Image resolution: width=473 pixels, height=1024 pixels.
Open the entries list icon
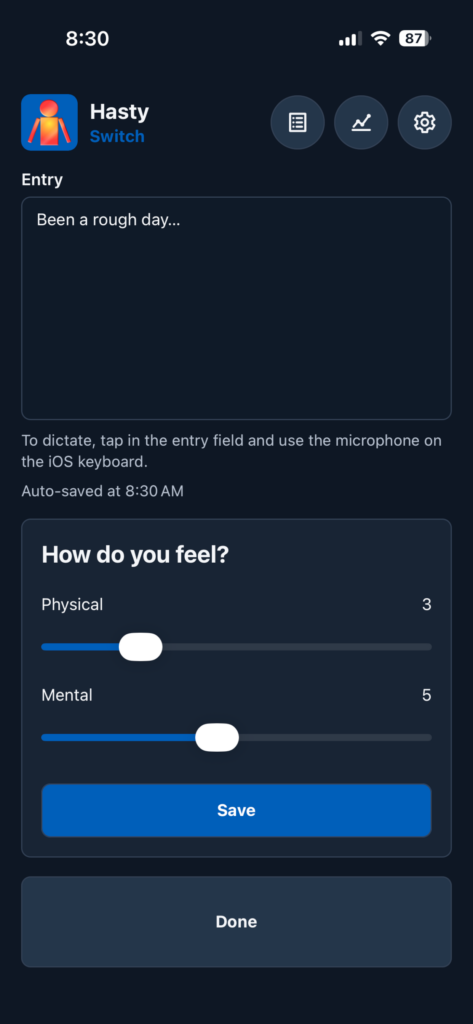pyautogui.click(x=297, y=122)
